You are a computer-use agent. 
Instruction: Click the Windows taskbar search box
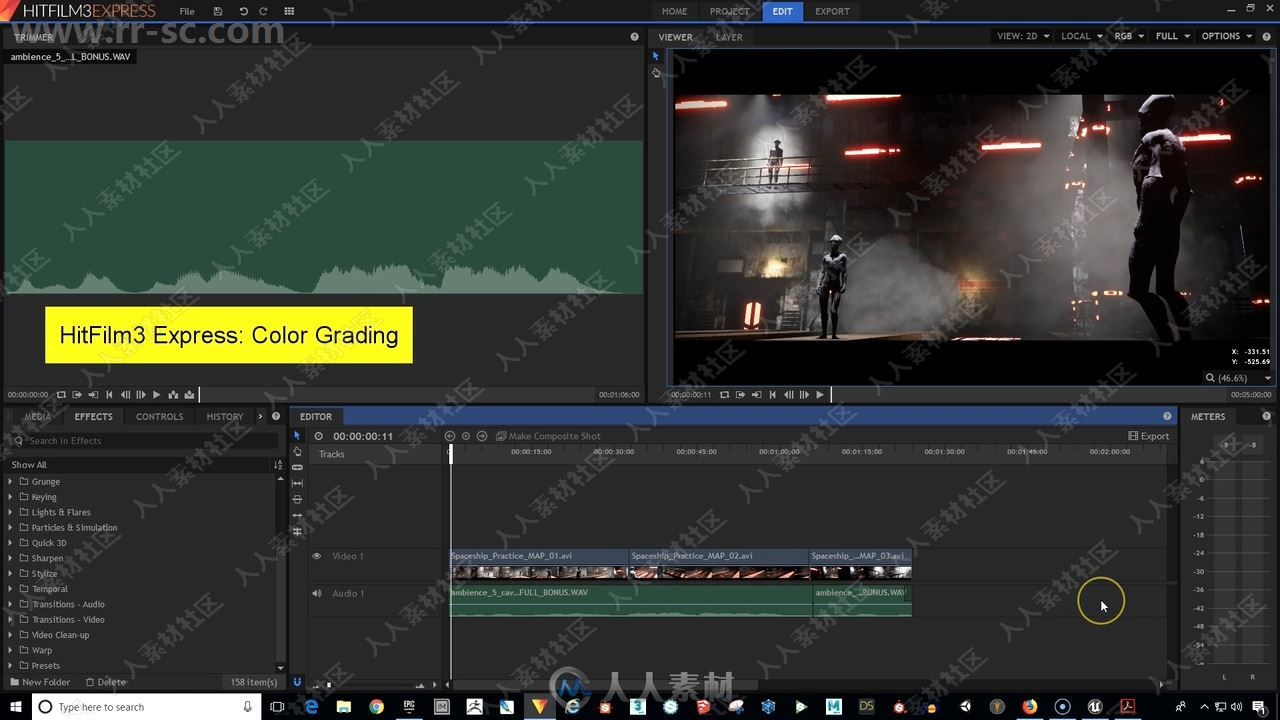tap(147, 706)
